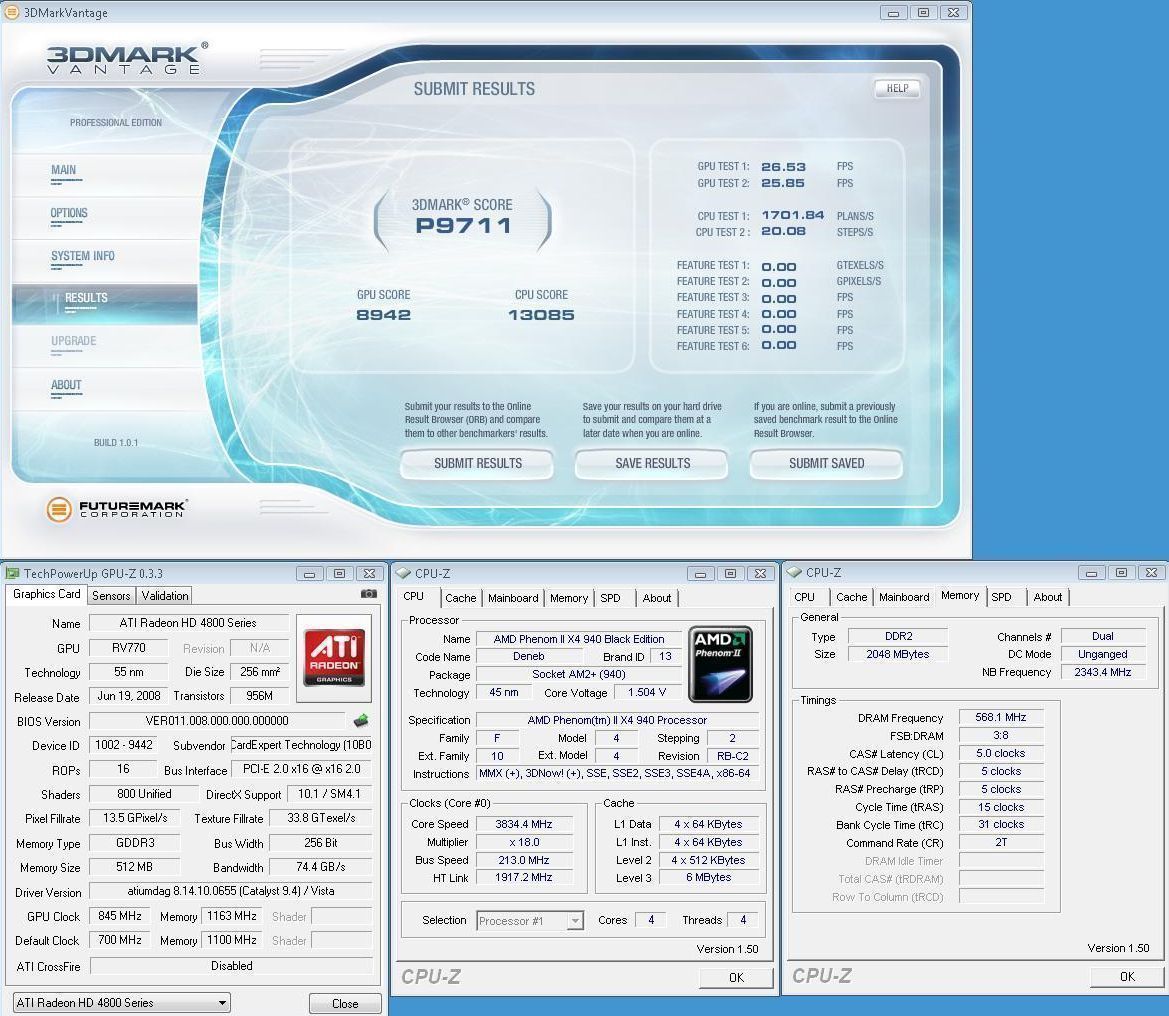Click the Multiplier x 18.0 value

click(524, 842)
